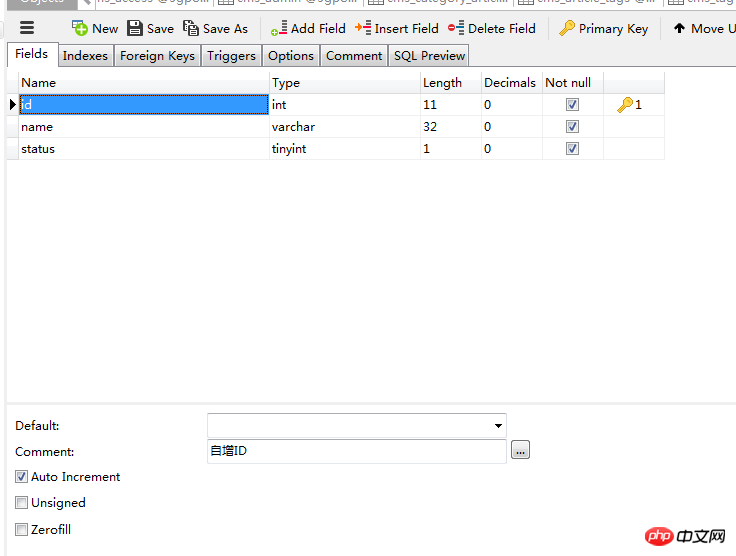The image size is (736, 556).
Task: Click the Add Field button label
Action: pyautogui.click(x=318, y=29)
